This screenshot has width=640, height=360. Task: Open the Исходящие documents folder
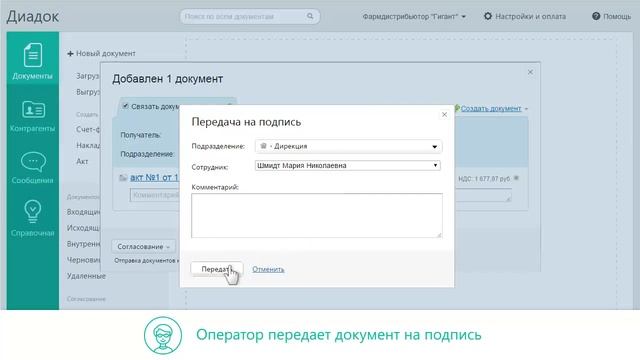tap(83, 228)
